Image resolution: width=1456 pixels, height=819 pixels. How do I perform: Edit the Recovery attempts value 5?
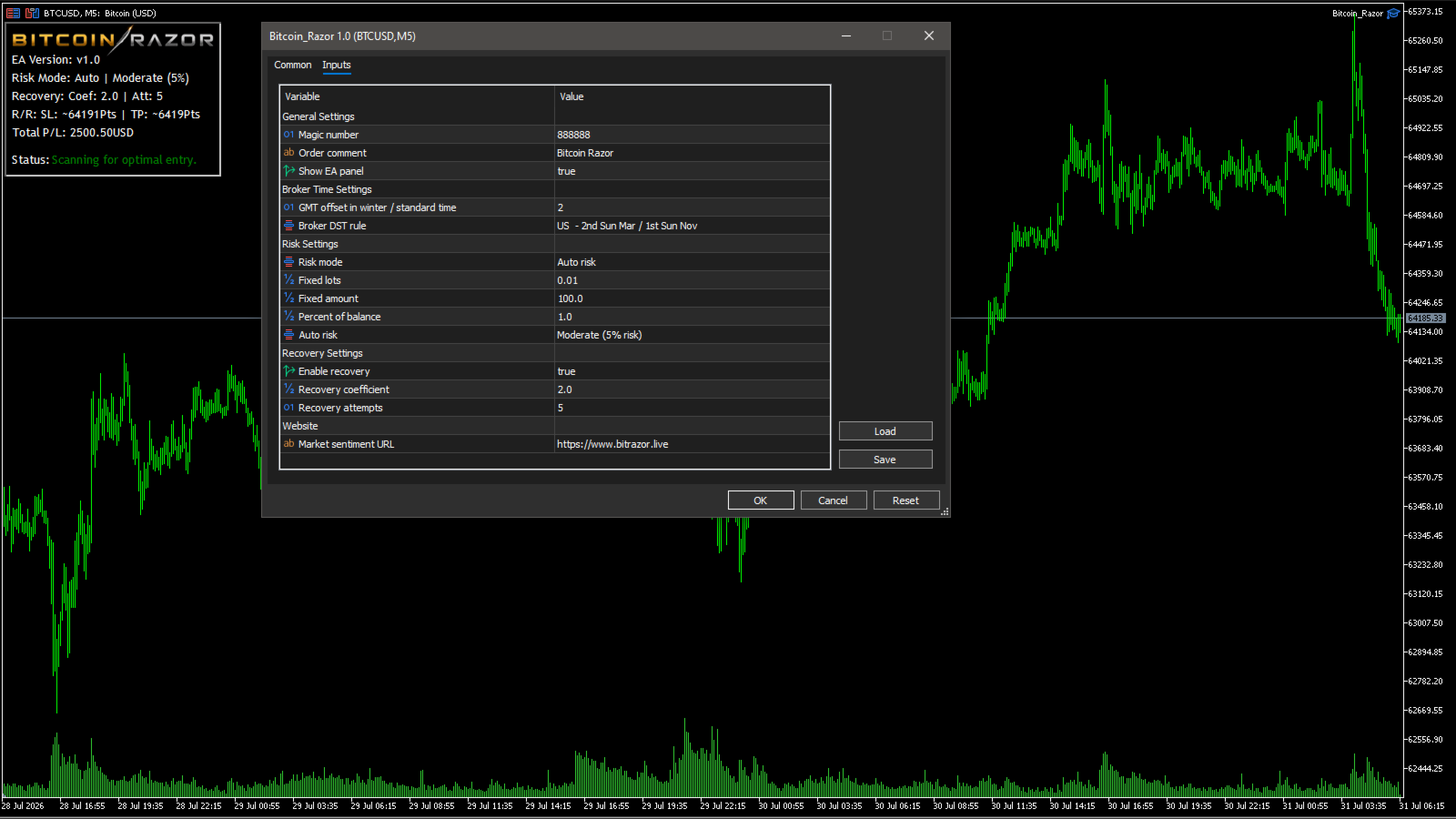pos(692,408)
